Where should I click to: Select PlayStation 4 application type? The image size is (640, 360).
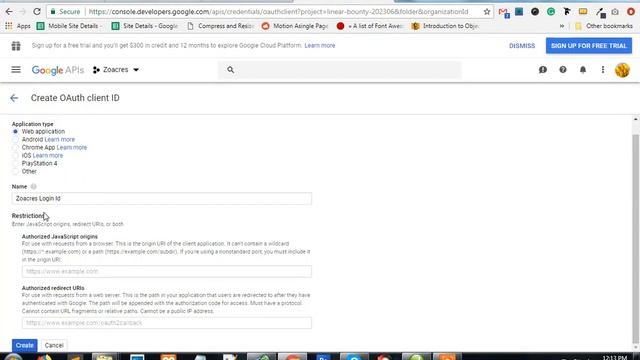tap(16, 163)
